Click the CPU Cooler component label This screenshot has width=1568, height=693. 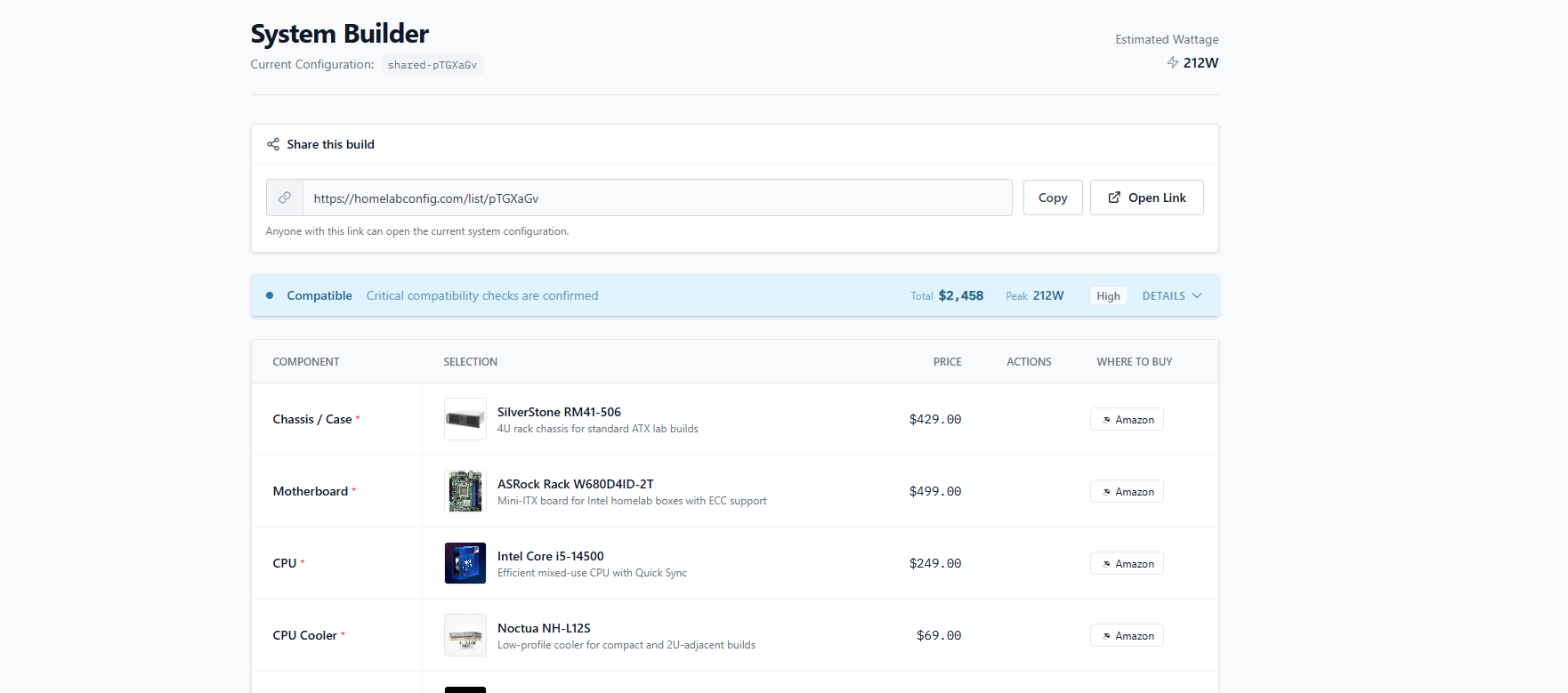(304, 635)
